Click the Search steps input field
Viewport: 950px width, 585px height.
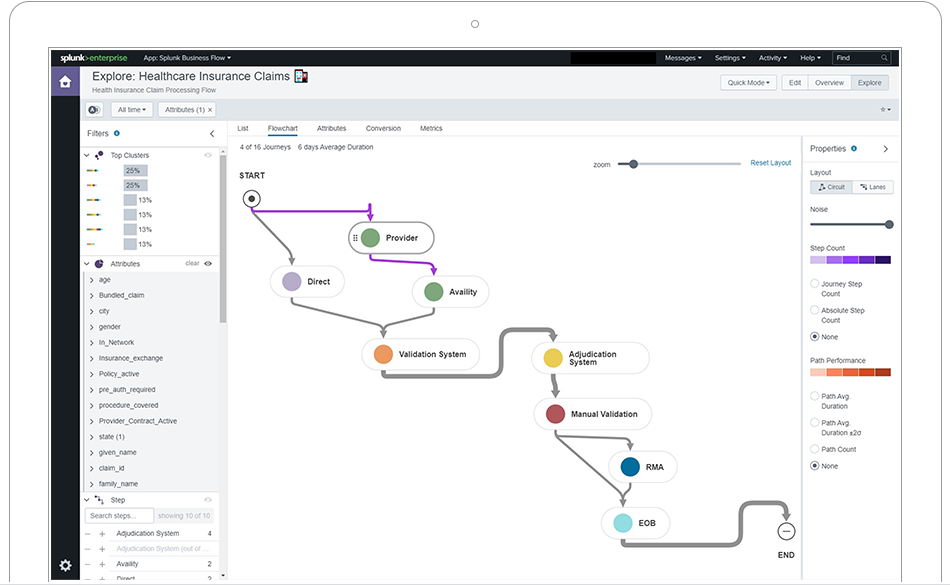point(119,516)
